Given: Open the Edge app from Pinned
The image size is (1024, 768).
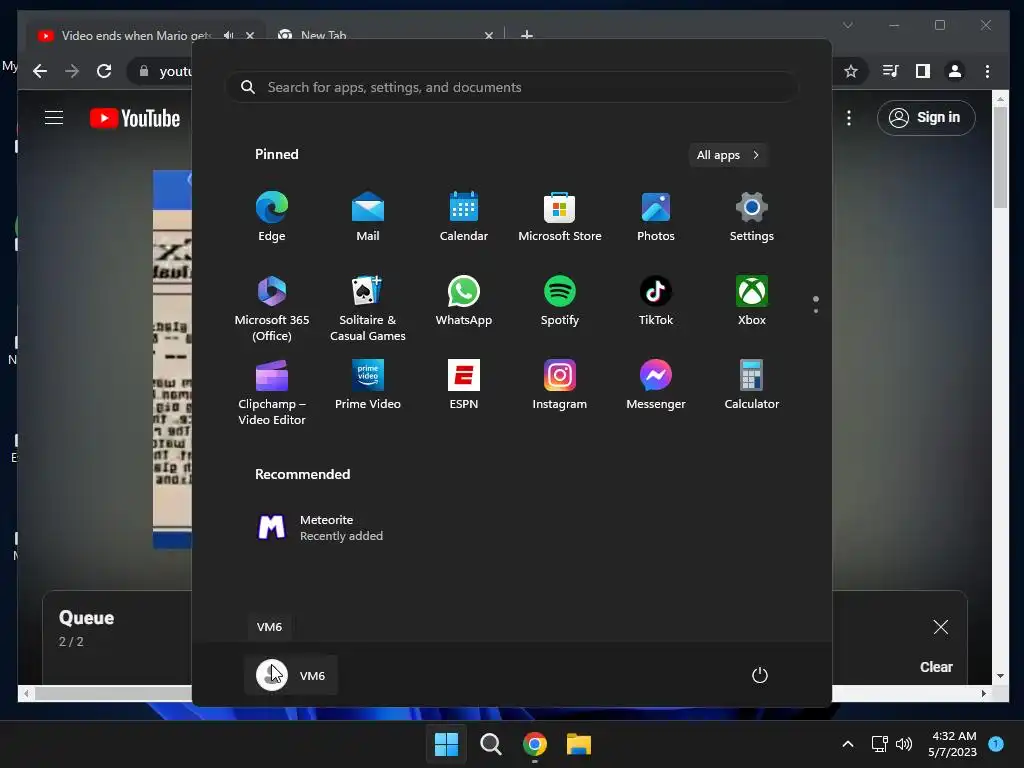Looking at the screenshot, I should (272, 216).
